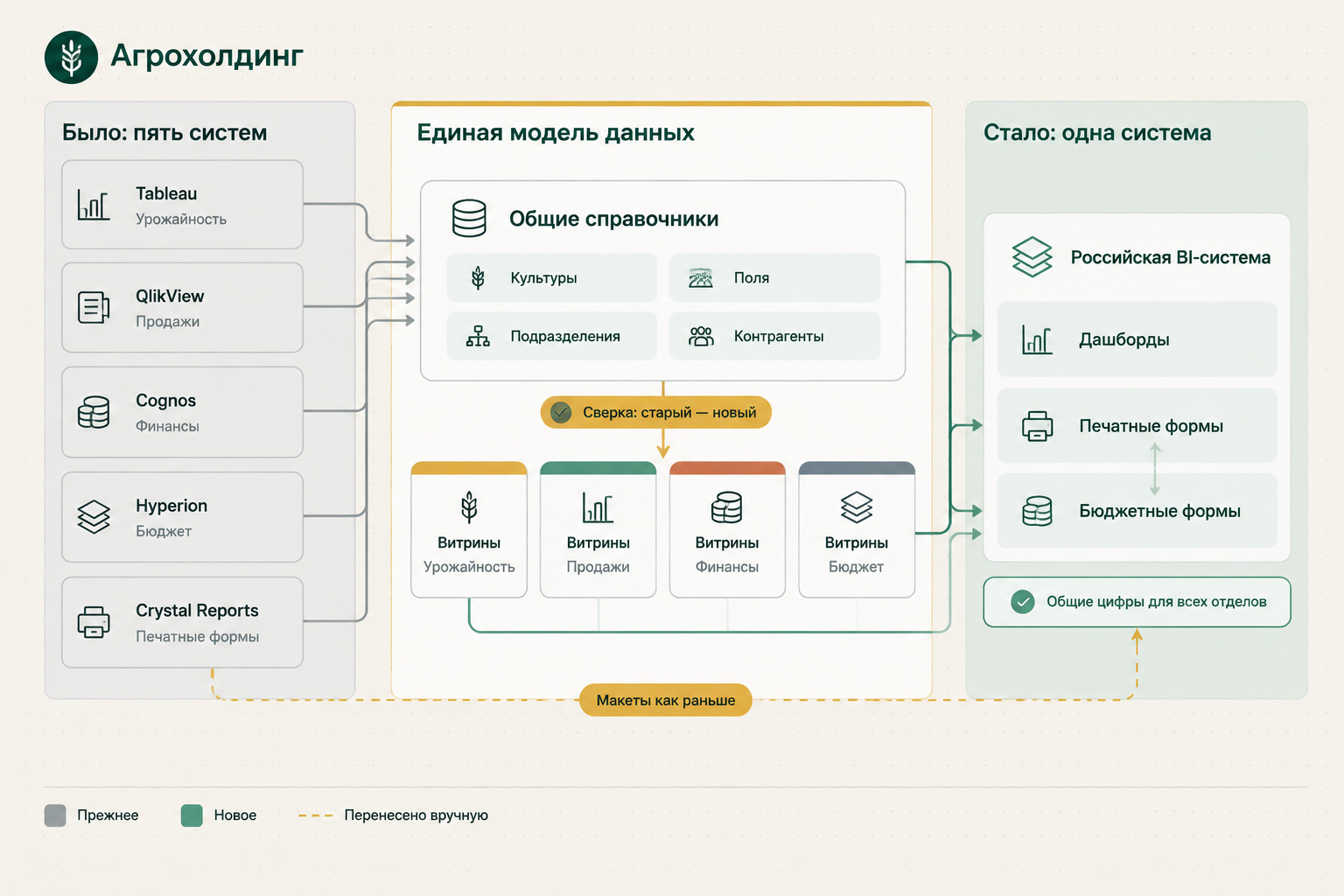Select the database icon beside Бюджетные формы
The width and height of the screenshot is (1344, 896).
click(x=1038, y=511)
